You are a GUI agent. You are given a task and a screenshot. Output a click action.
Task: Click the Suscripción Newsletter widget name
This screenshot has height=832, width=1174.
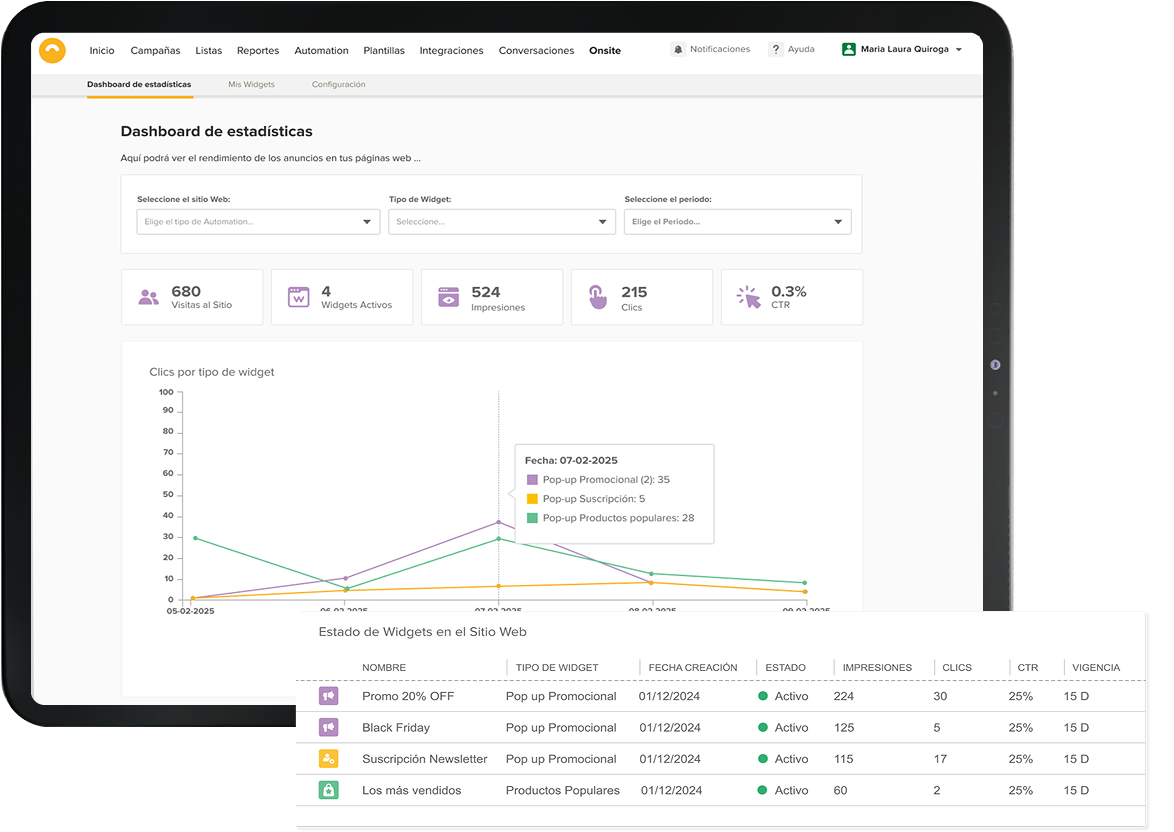pyautogui.click(x=425, y=759)
